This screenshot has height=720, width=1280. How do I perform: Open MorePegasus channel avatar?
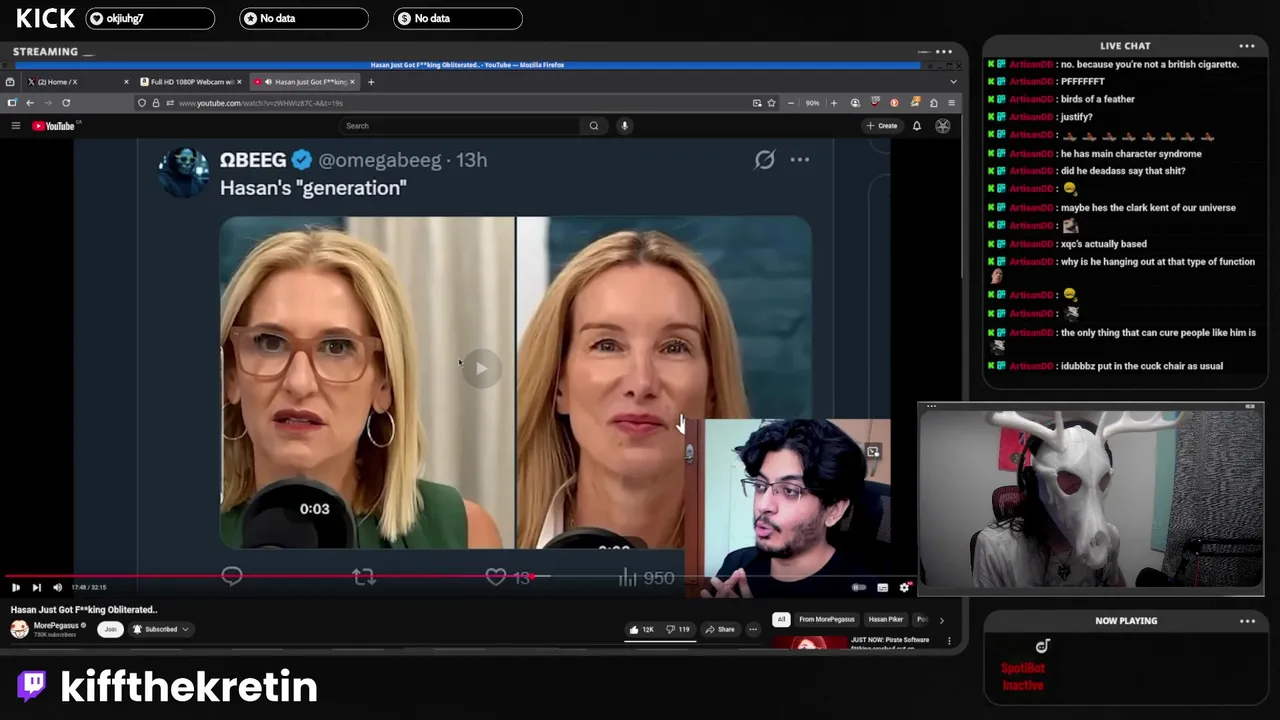click(x=19, y=629)
